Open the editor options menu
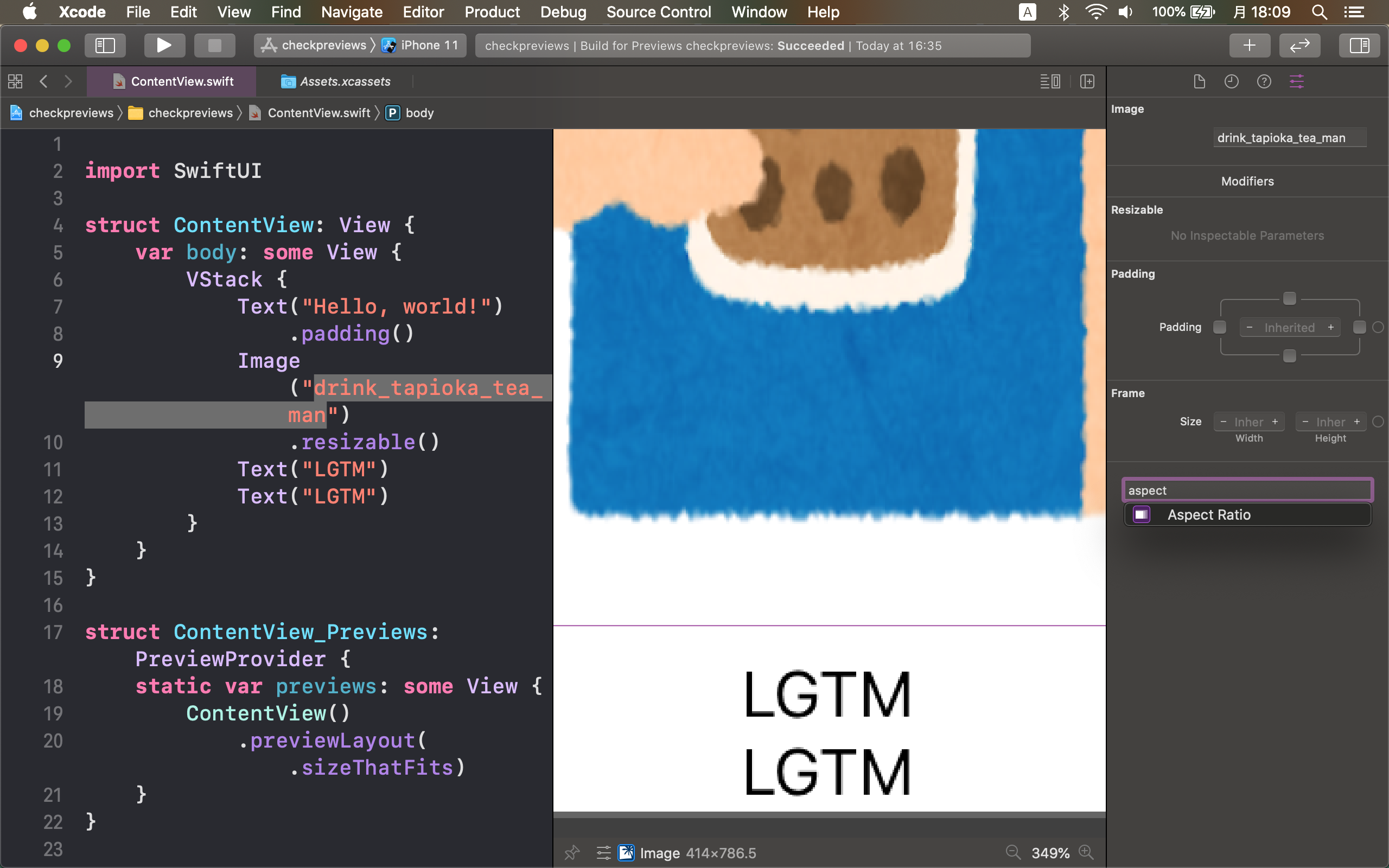 click(x=1050, y=81)
